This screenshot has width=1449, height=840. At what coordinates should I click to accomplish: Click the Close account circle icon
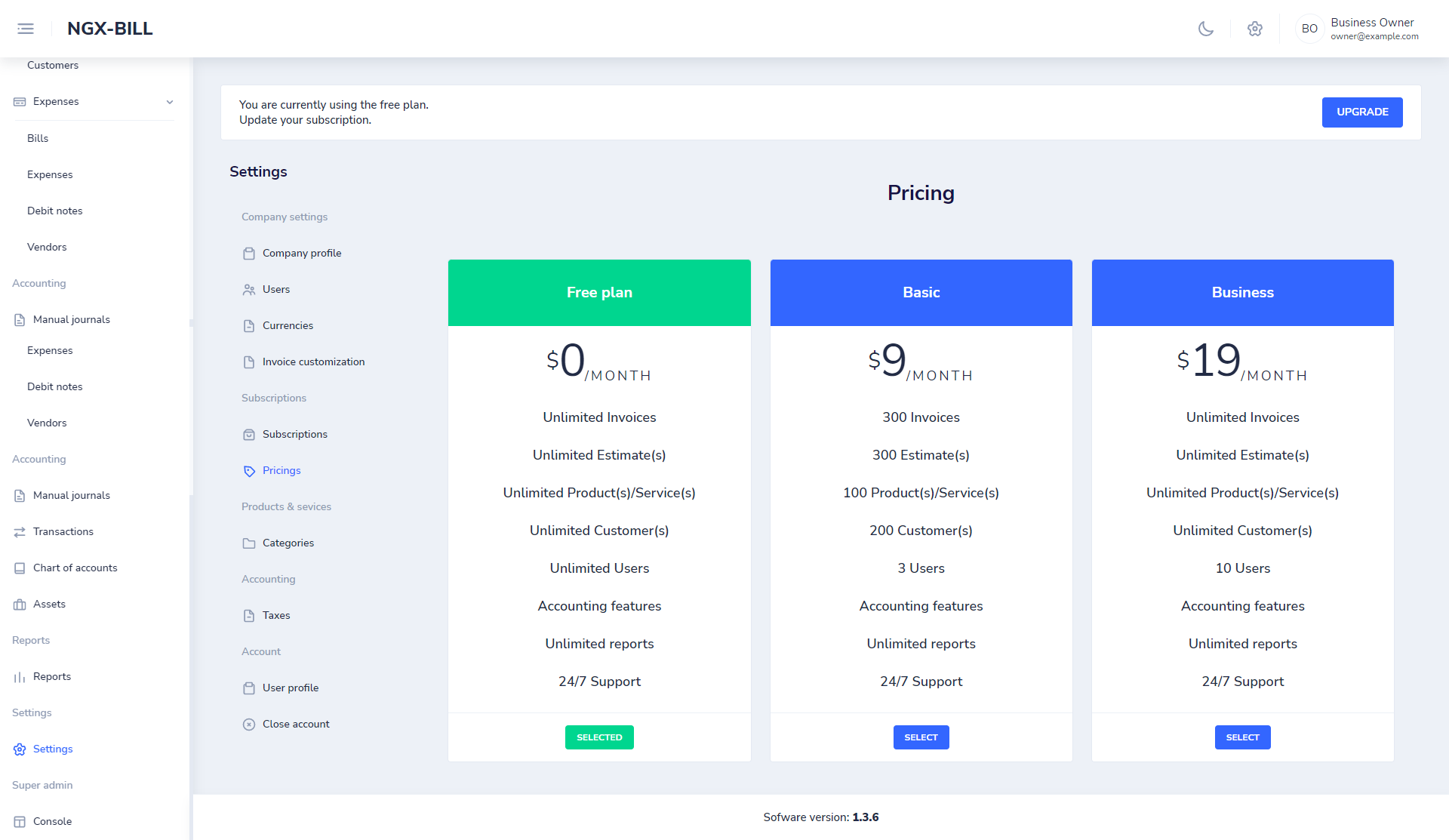(250, 724)
